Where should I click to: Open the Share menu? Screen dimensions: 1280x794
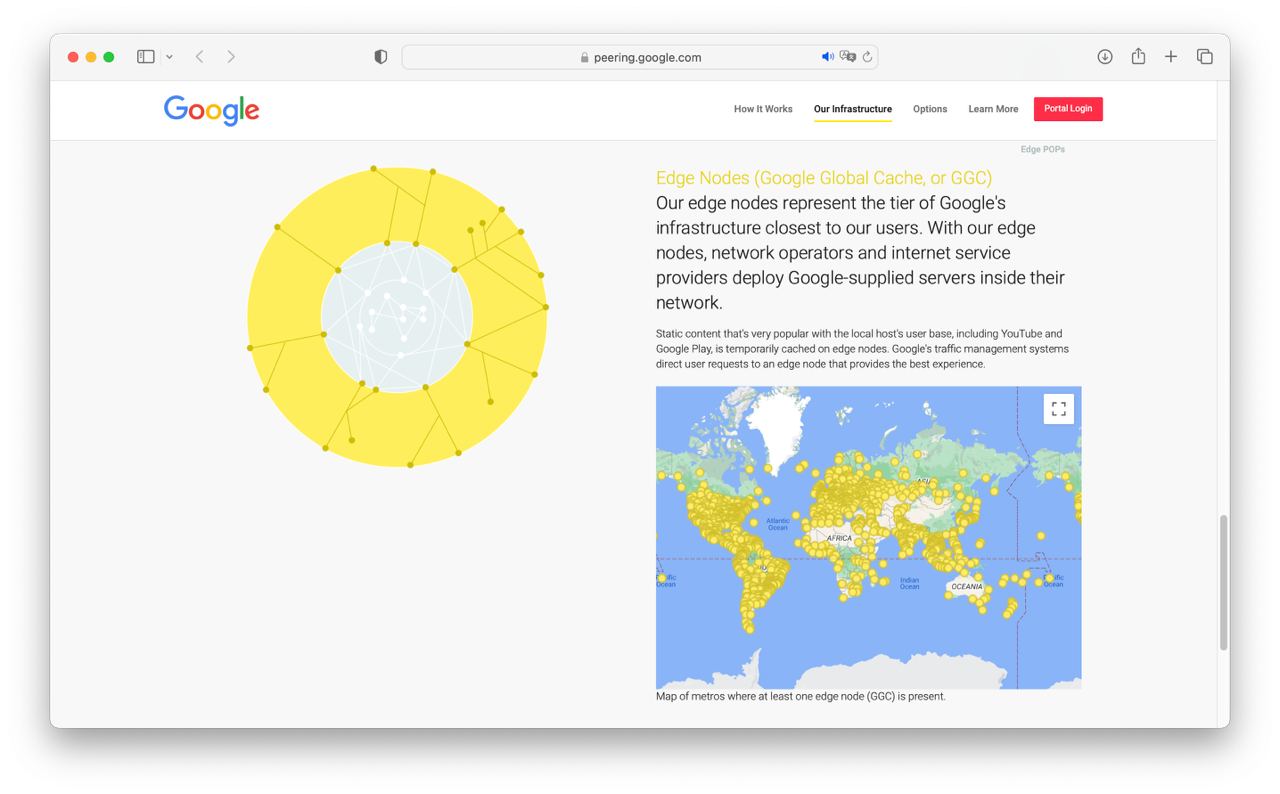click(x=1138, y=57)
